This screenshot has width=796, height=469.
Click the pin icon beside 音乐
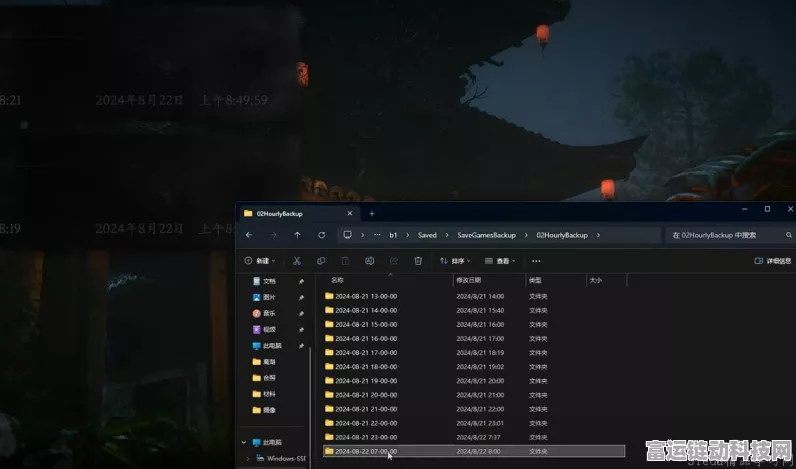pyautogui.click(x=301, y=314)
